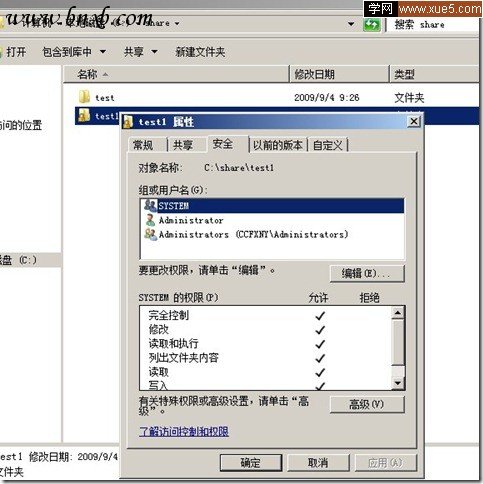
Task: Expand the 包含到库中 dropdown menu
Action: [x=103, y=52]
